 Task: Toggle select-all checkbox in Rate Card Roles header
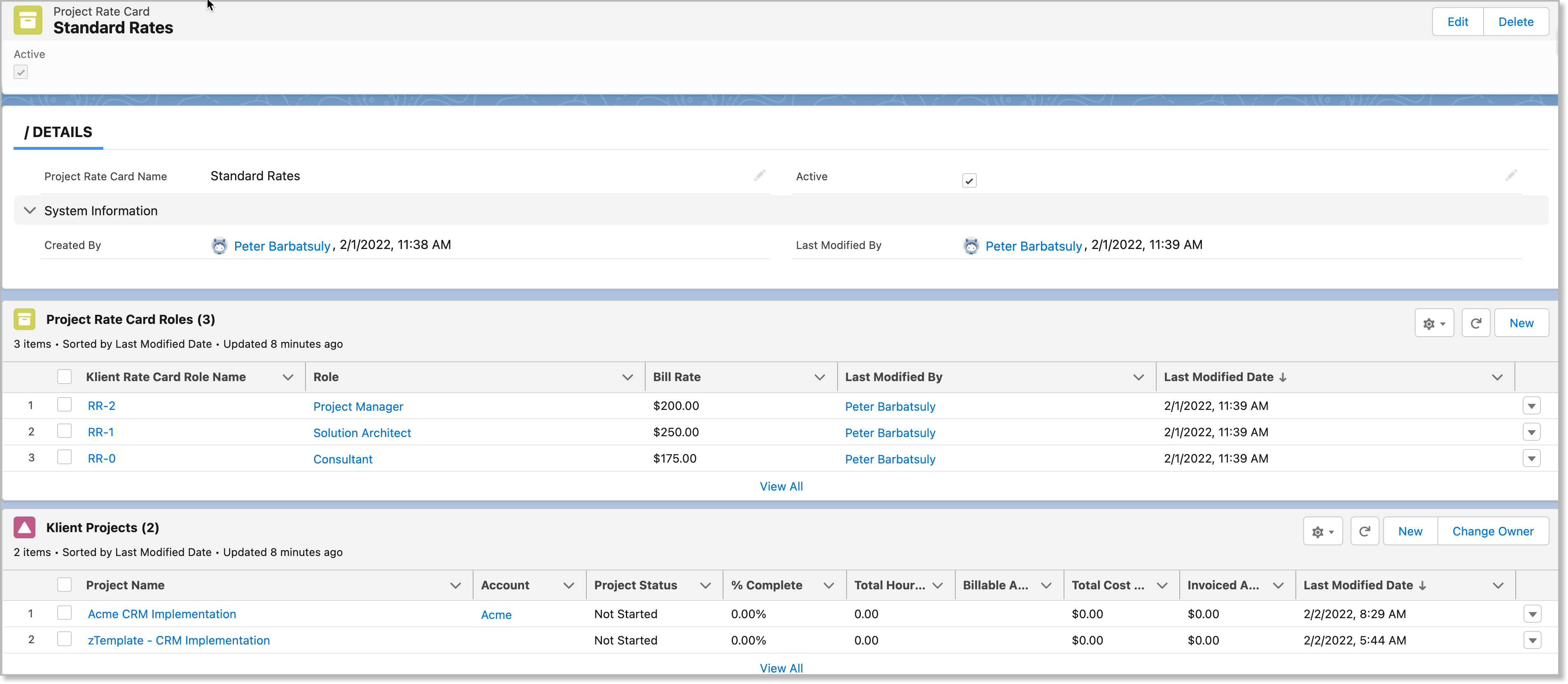64,377
